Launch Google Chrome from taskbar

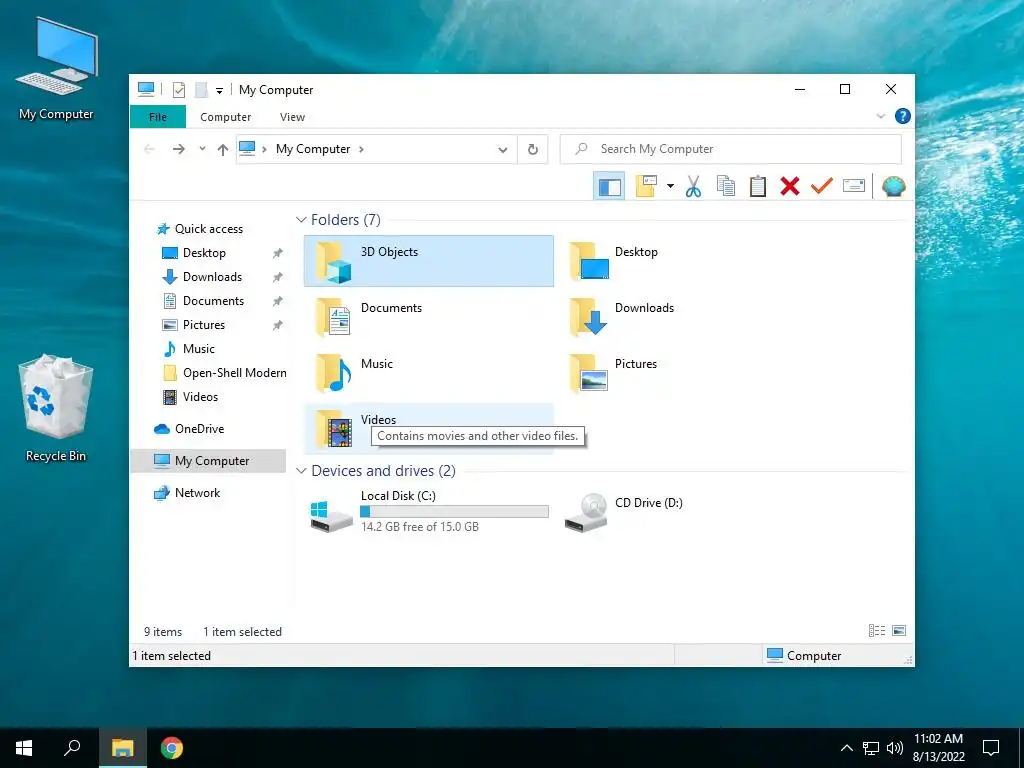point(172,748)
